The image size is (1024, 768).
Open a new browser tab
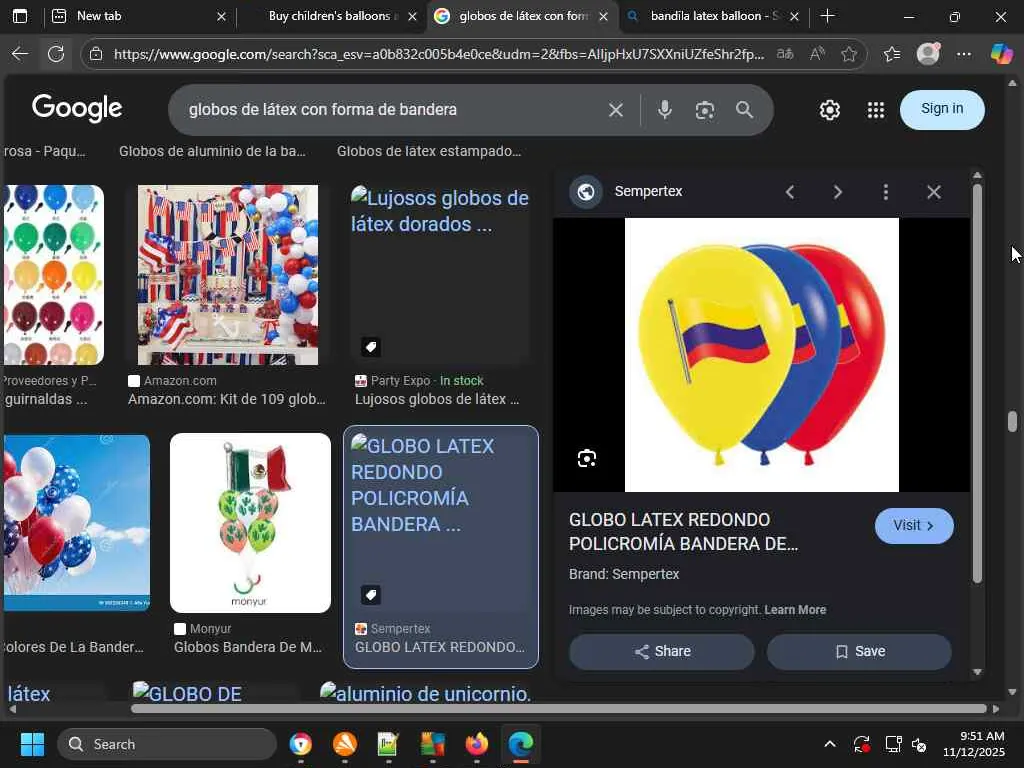point(827,16)
